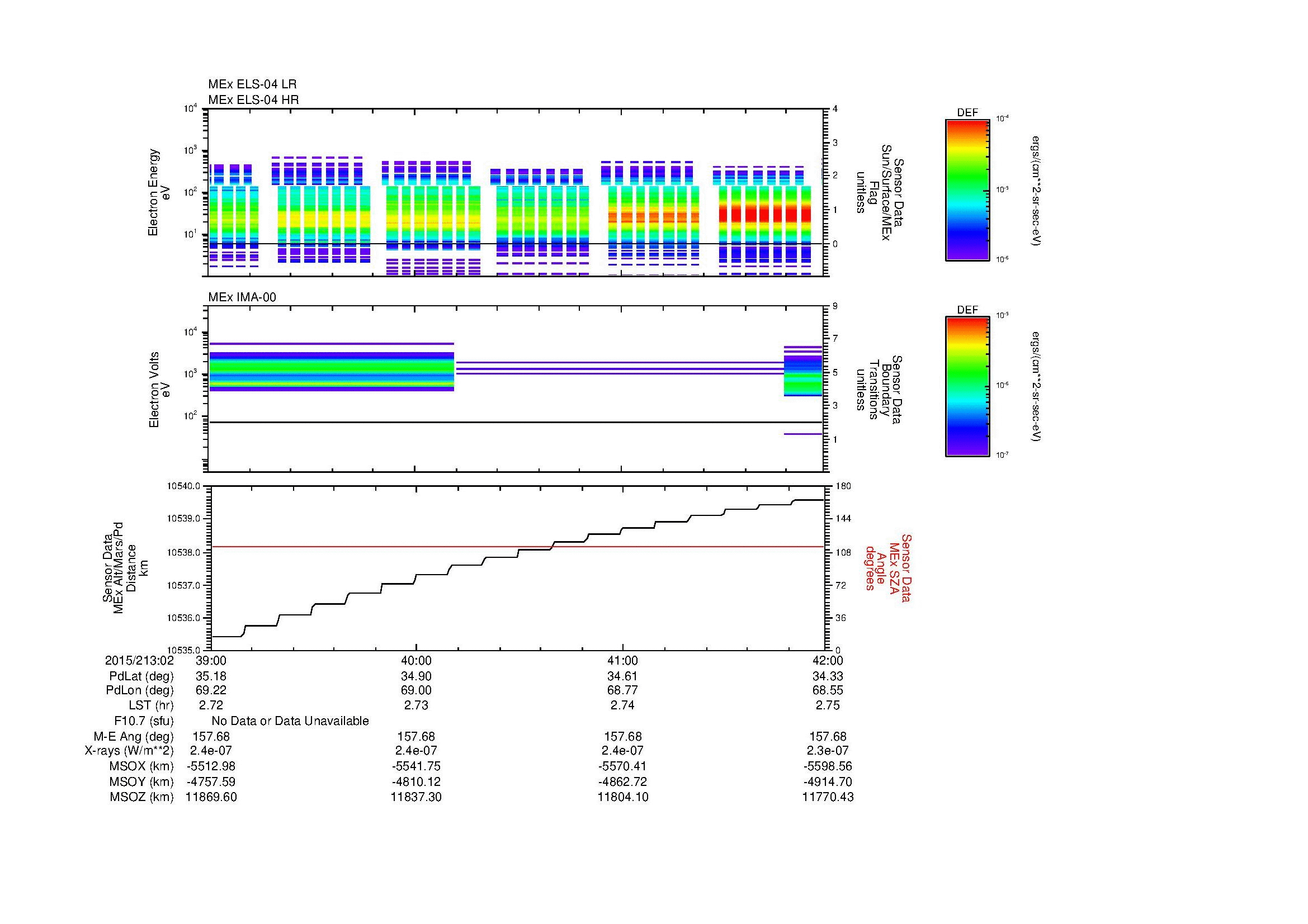Click the MSOZ value 11804.10

[x=622, y=797]
